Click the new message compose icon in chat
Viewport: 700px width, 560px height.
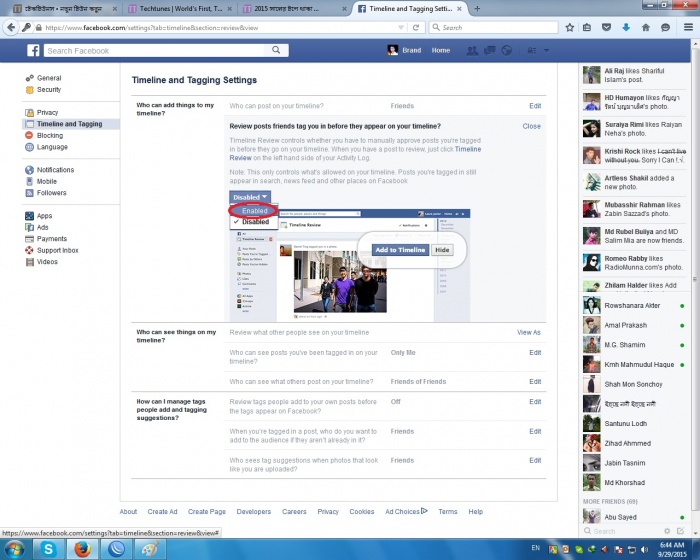(680, 531)
